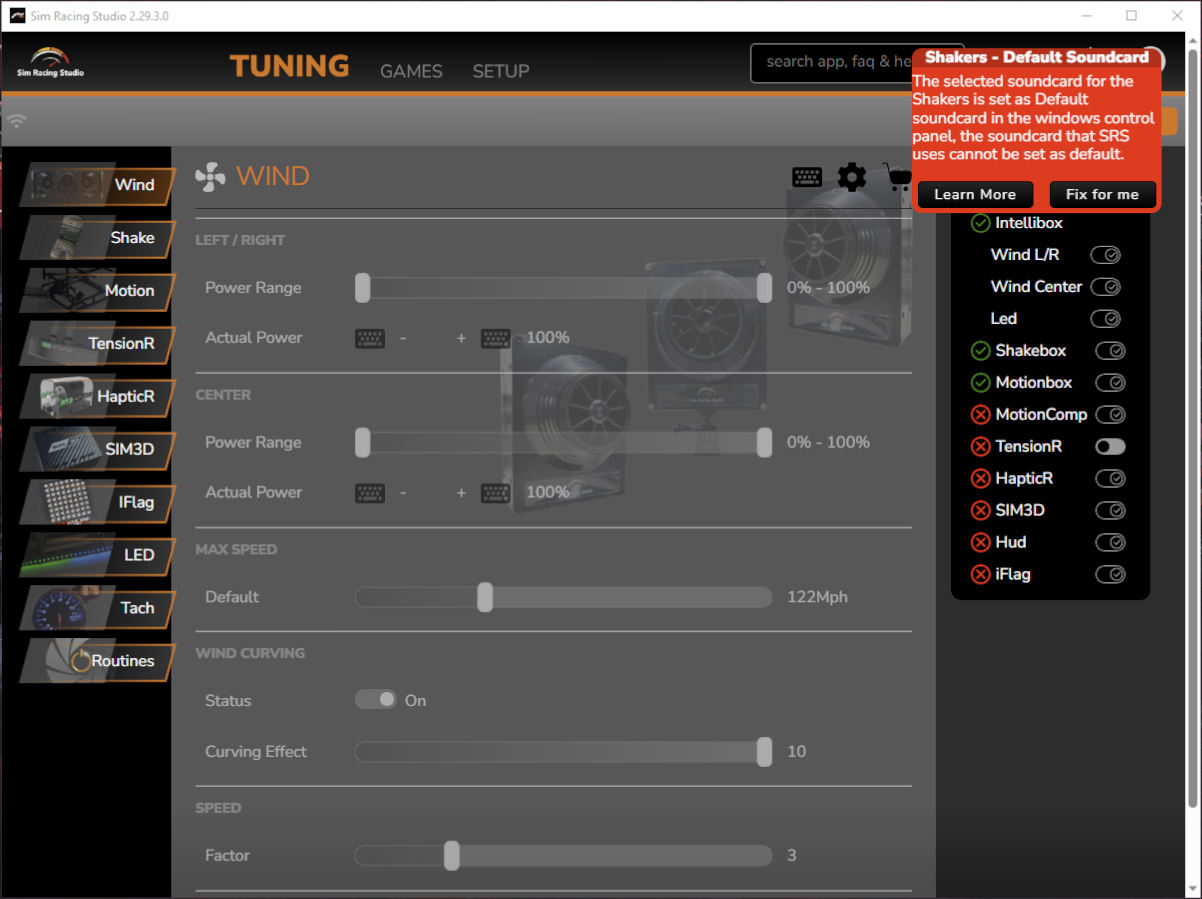Viewport: 1202px width, 899px height.
Task: Toggle the Hud switch
Action: click(x=1110, y=543)
